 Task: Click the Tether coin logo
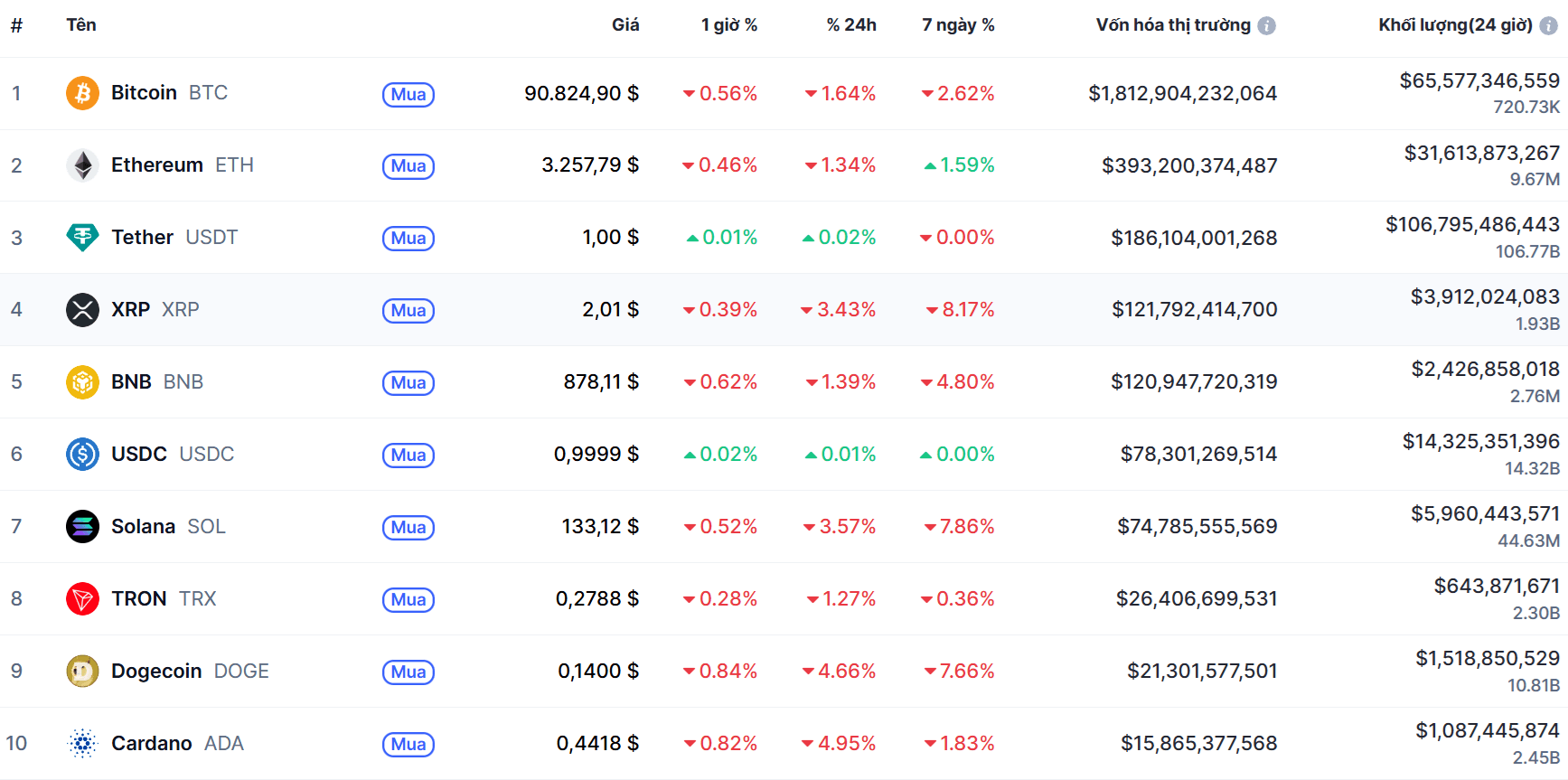82,238
